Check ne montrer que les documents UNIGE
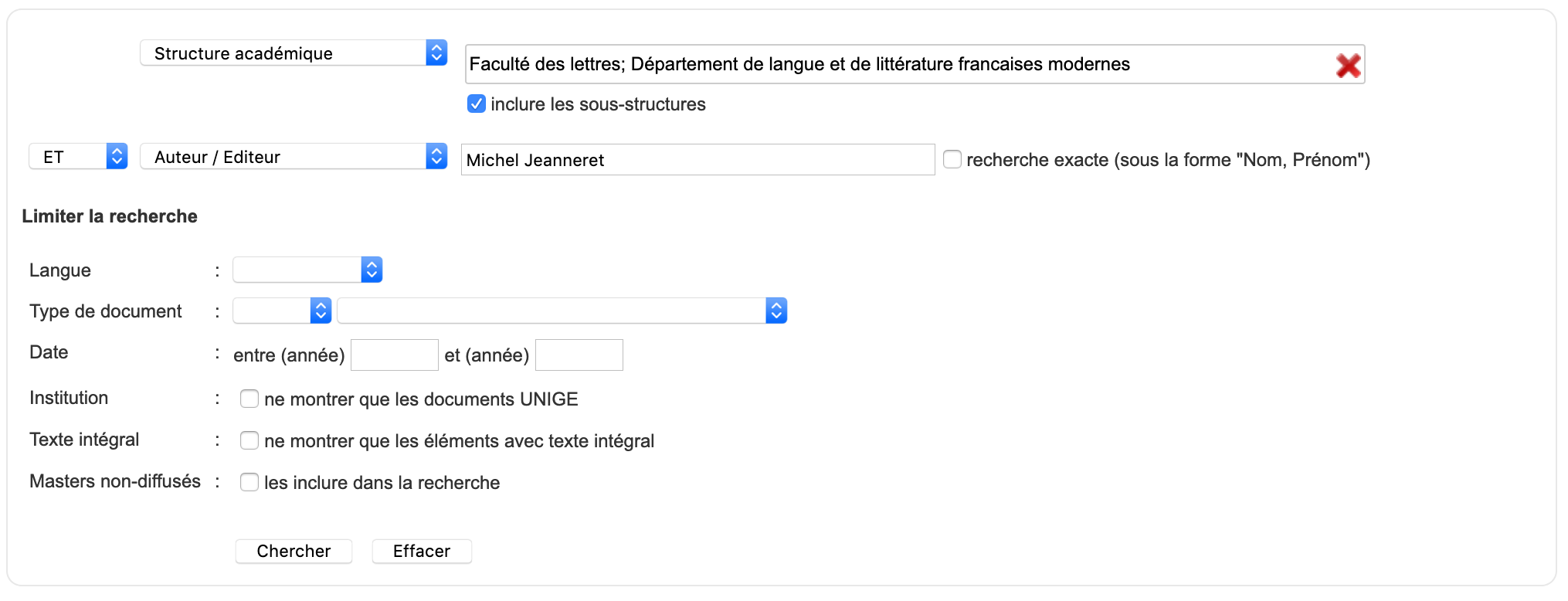The height and width of the screenshot is (601, 1568). [x=249, y=399]
